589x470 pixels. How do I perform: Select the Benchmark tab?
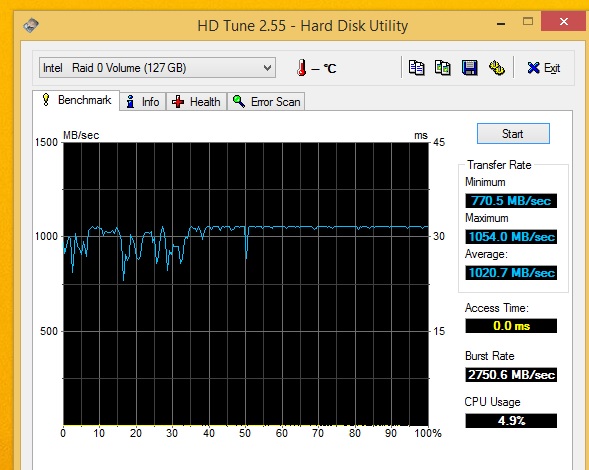click(x=76, y=100)
